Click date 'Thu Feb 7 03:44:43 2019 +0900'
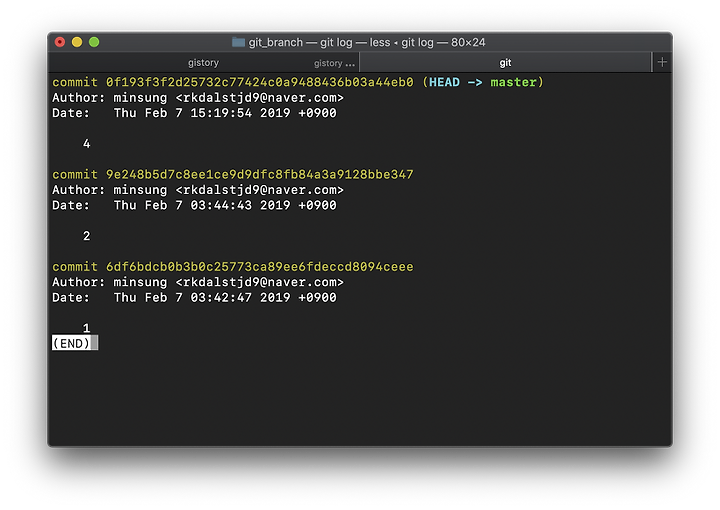This screenshot has width=720, height=510. [225, 205]
